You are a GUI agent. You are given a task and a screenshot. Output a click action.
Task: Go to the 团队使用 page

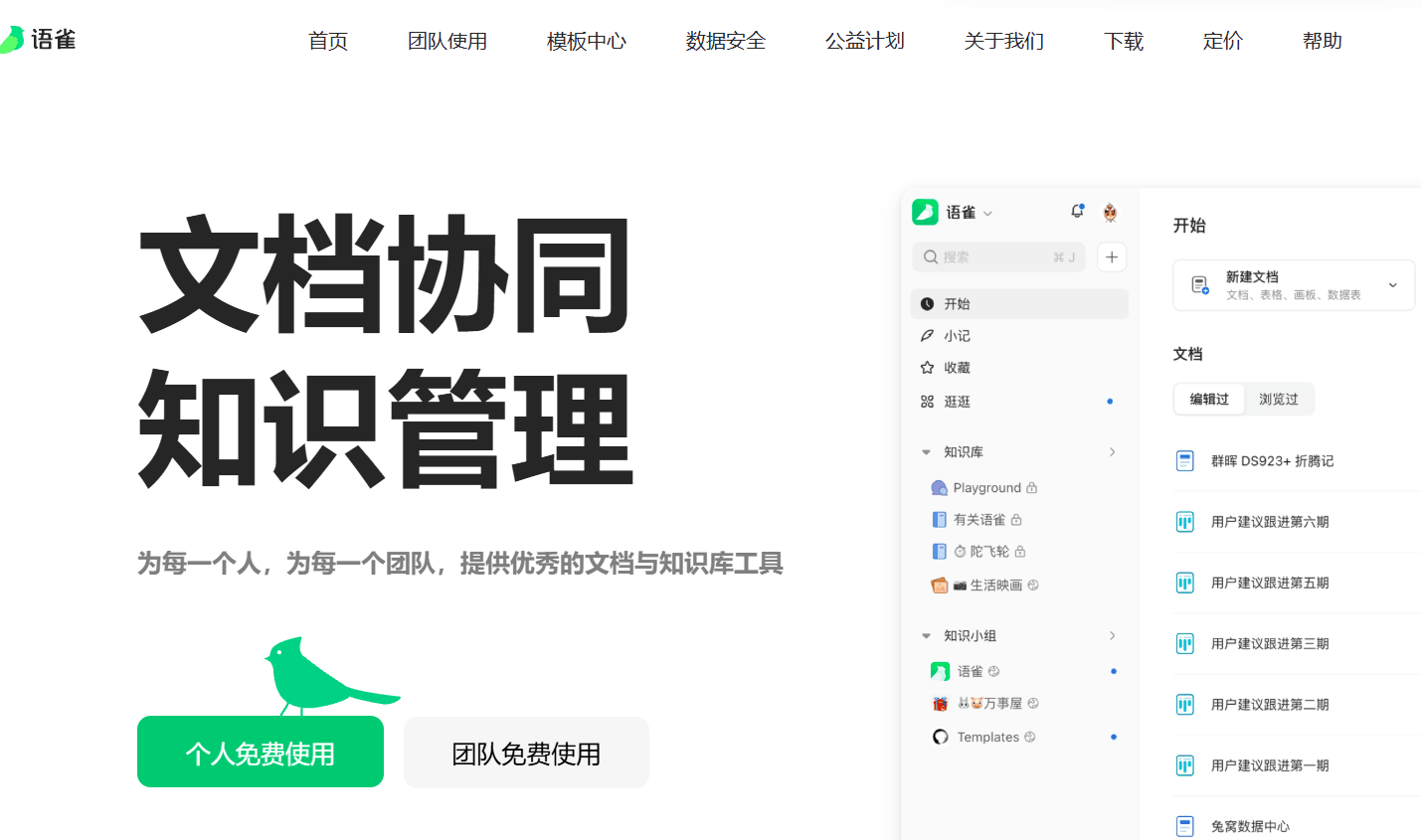coord(447,41)
